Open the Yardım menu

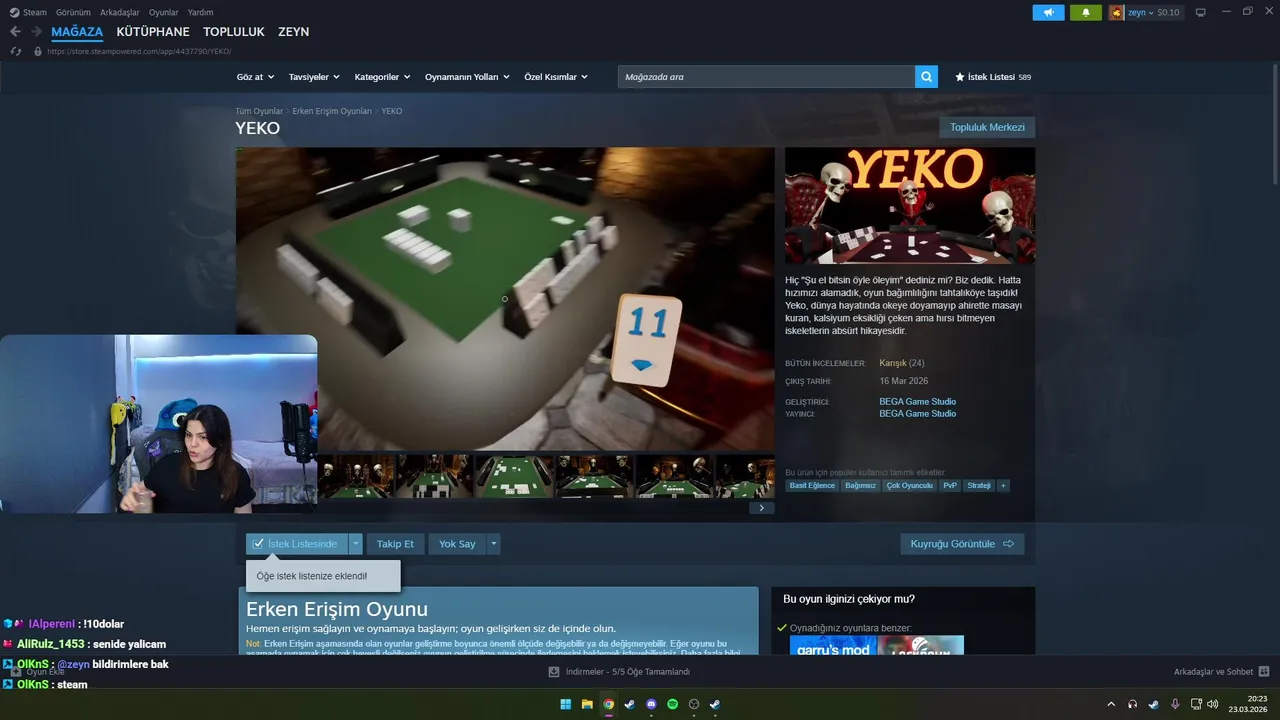click(x=200, y=12)
